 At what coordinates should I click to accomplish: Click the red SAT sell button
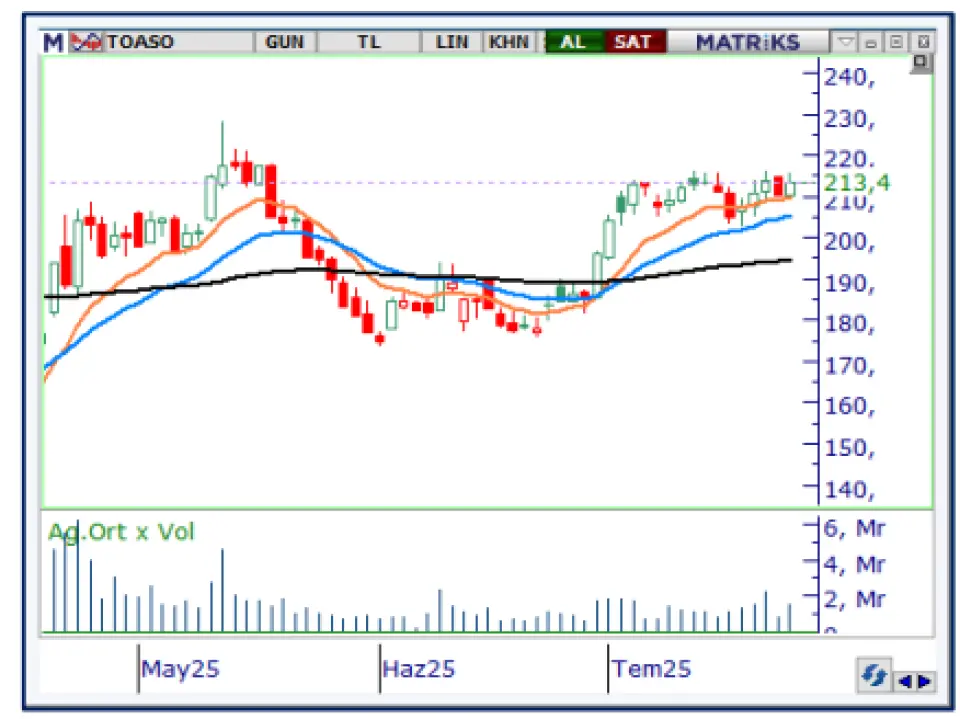coord(634,42)
